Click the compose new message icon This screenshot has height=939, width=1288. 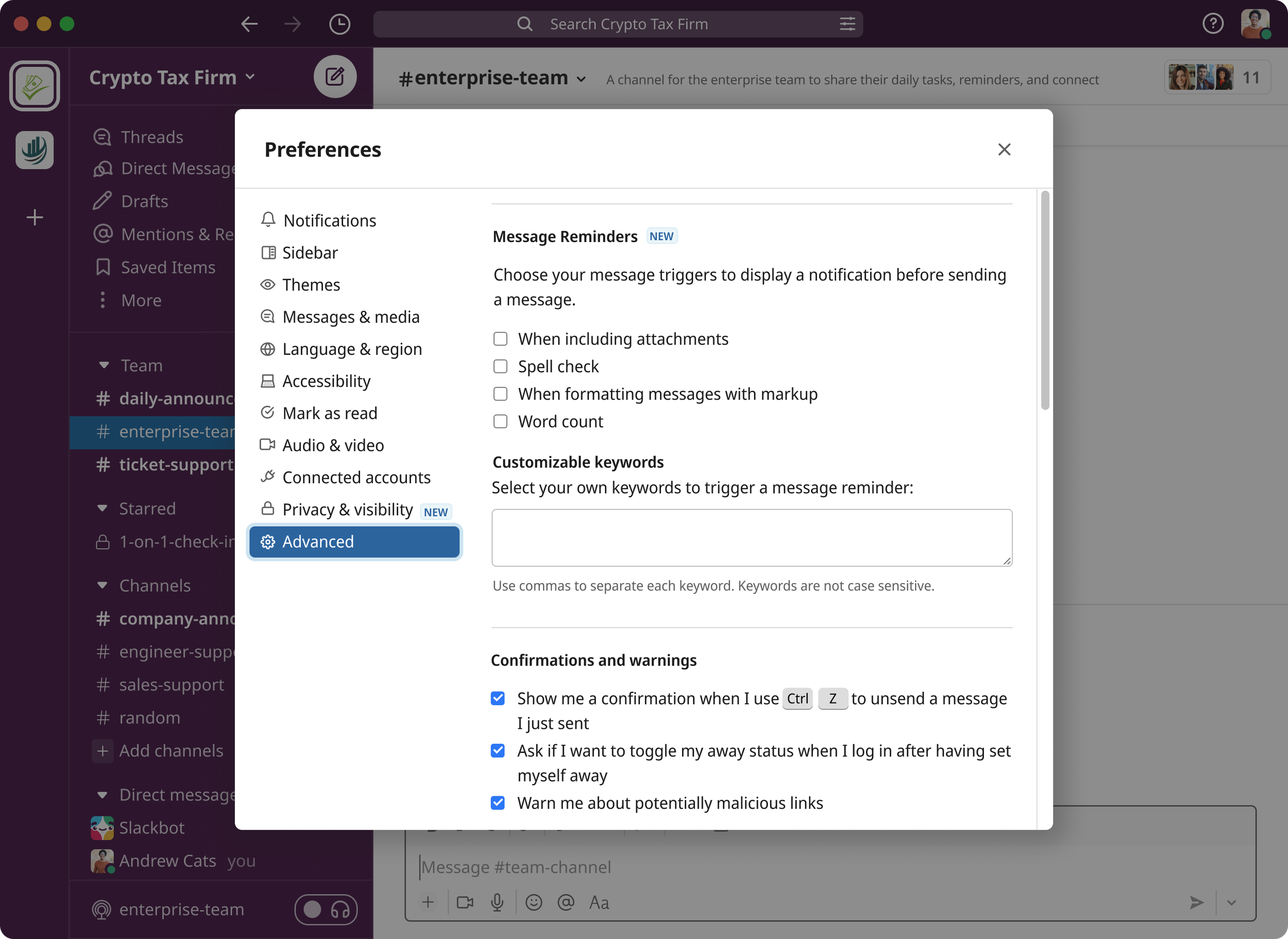(x=335, y=76)
